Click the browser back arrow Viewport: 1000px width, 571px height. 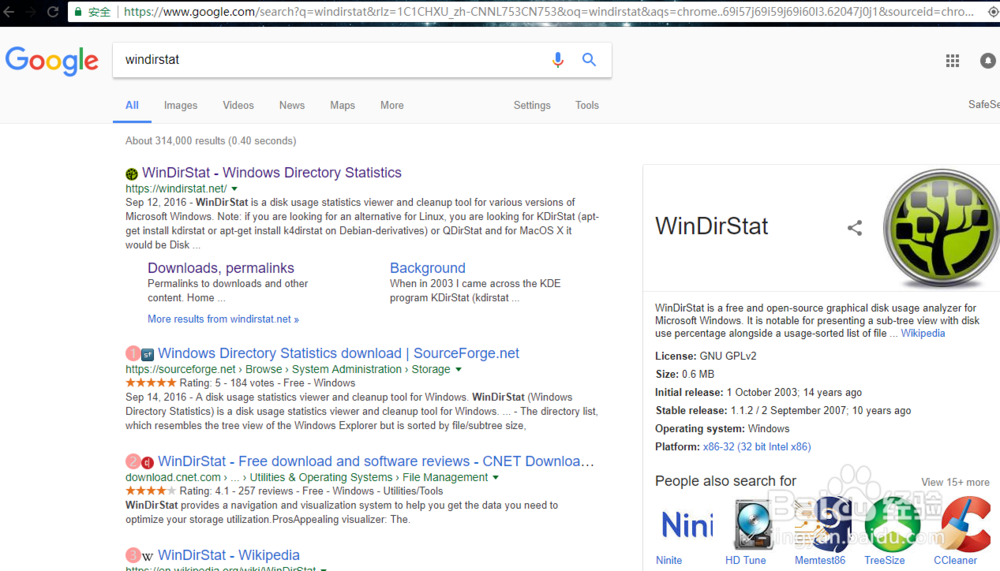(x=8, y=11)
